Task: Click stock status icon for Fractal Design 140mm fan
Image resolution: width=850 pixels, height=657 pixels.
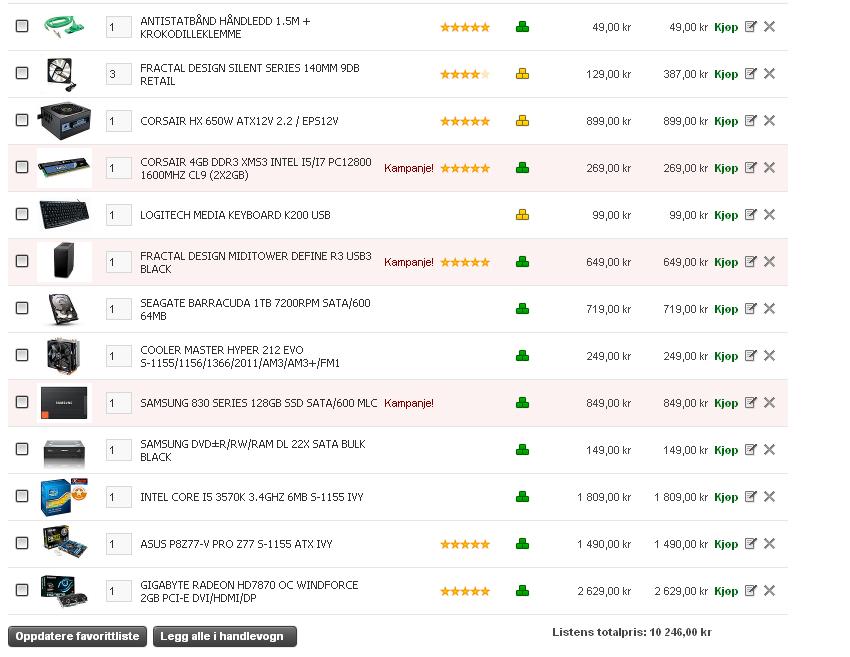Action: [522, 74]
